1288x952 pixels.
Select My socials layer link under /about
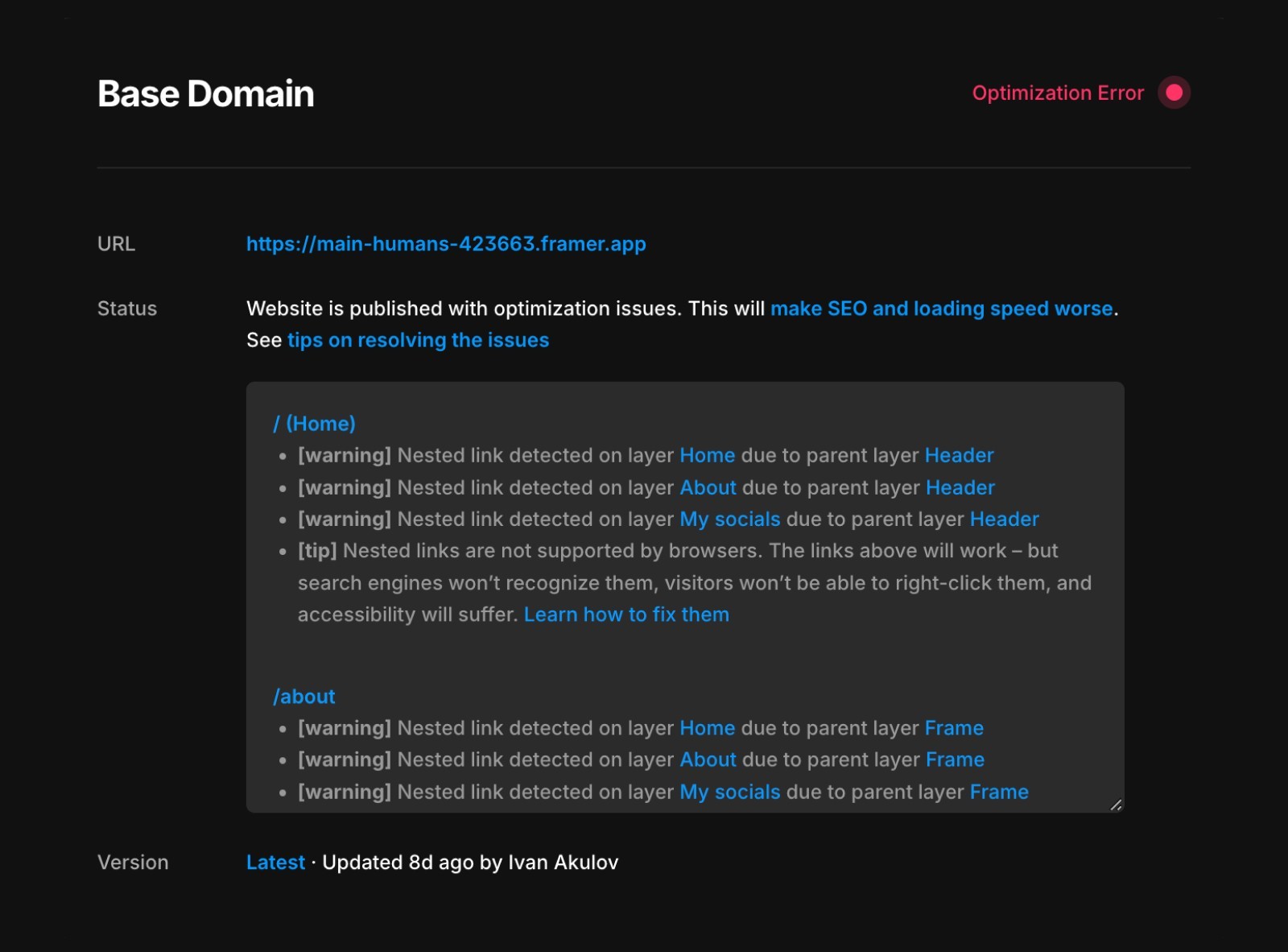[x=730, y=792]
